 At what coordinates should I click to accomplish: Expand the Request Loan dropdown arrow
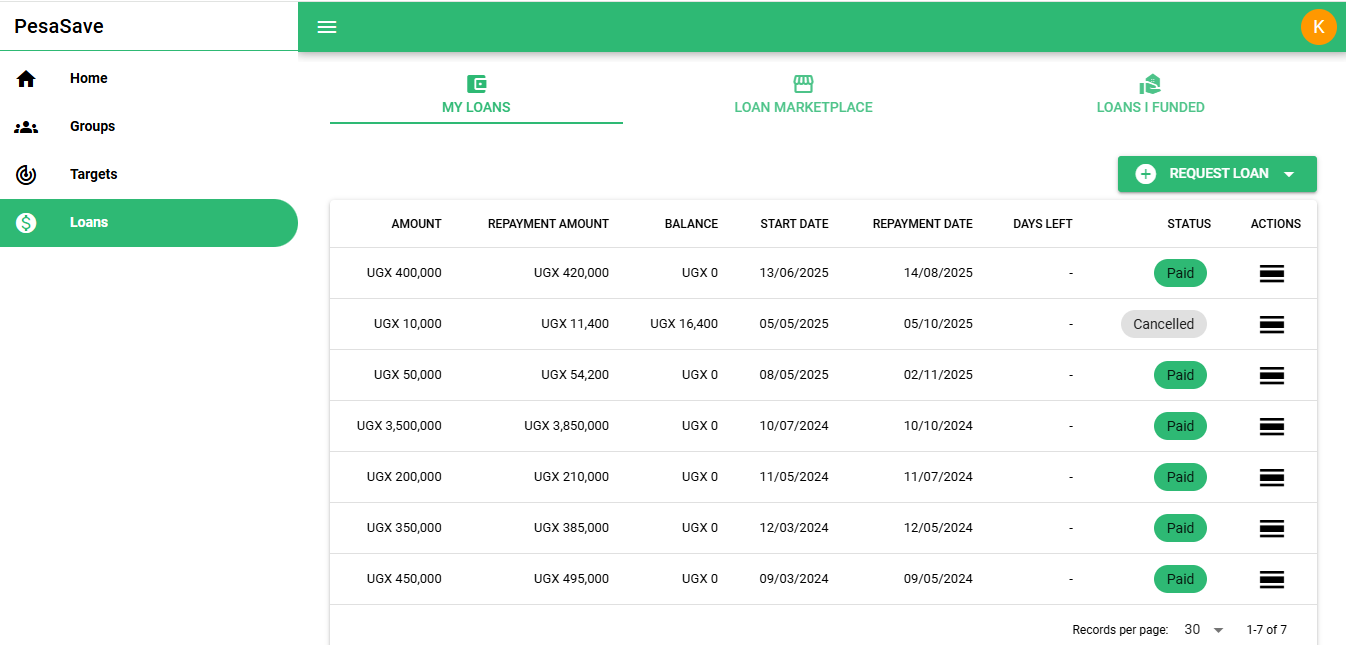(1289, 175)
